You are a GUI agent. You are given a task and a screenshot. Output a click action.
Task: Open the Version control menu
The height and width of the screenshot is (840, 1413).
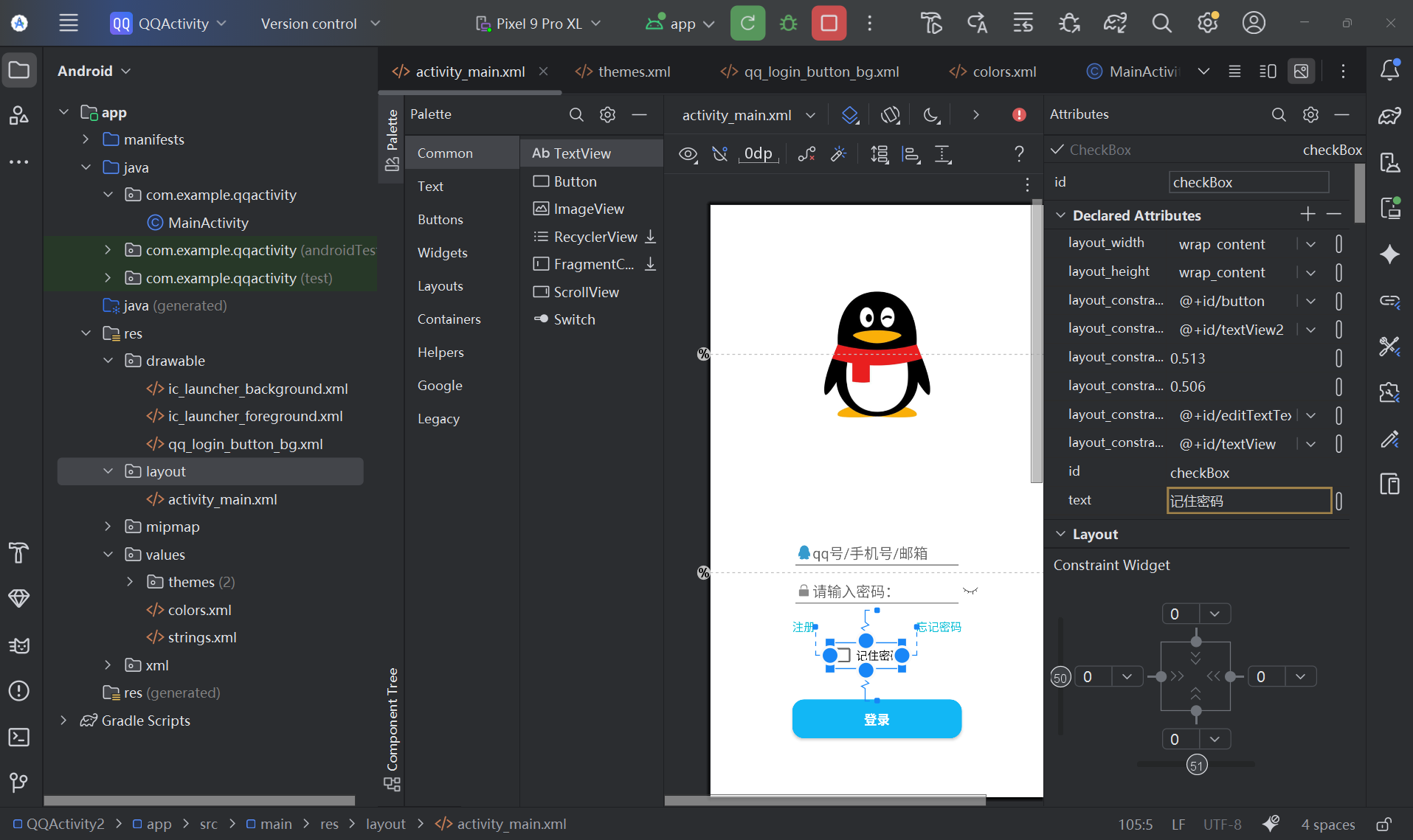[320, 23]
